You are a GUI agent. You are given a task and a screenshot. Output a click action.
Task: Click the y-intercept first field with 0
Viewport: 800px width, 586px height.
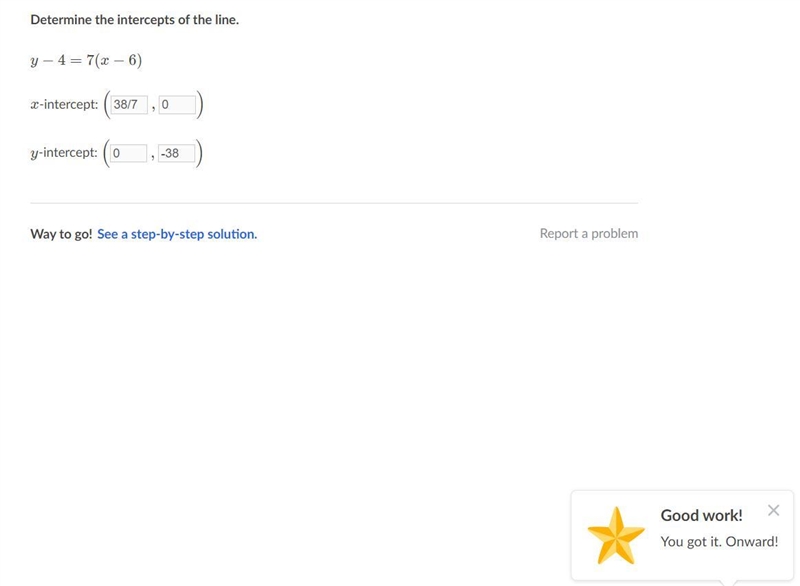click(x=129, y=153)
